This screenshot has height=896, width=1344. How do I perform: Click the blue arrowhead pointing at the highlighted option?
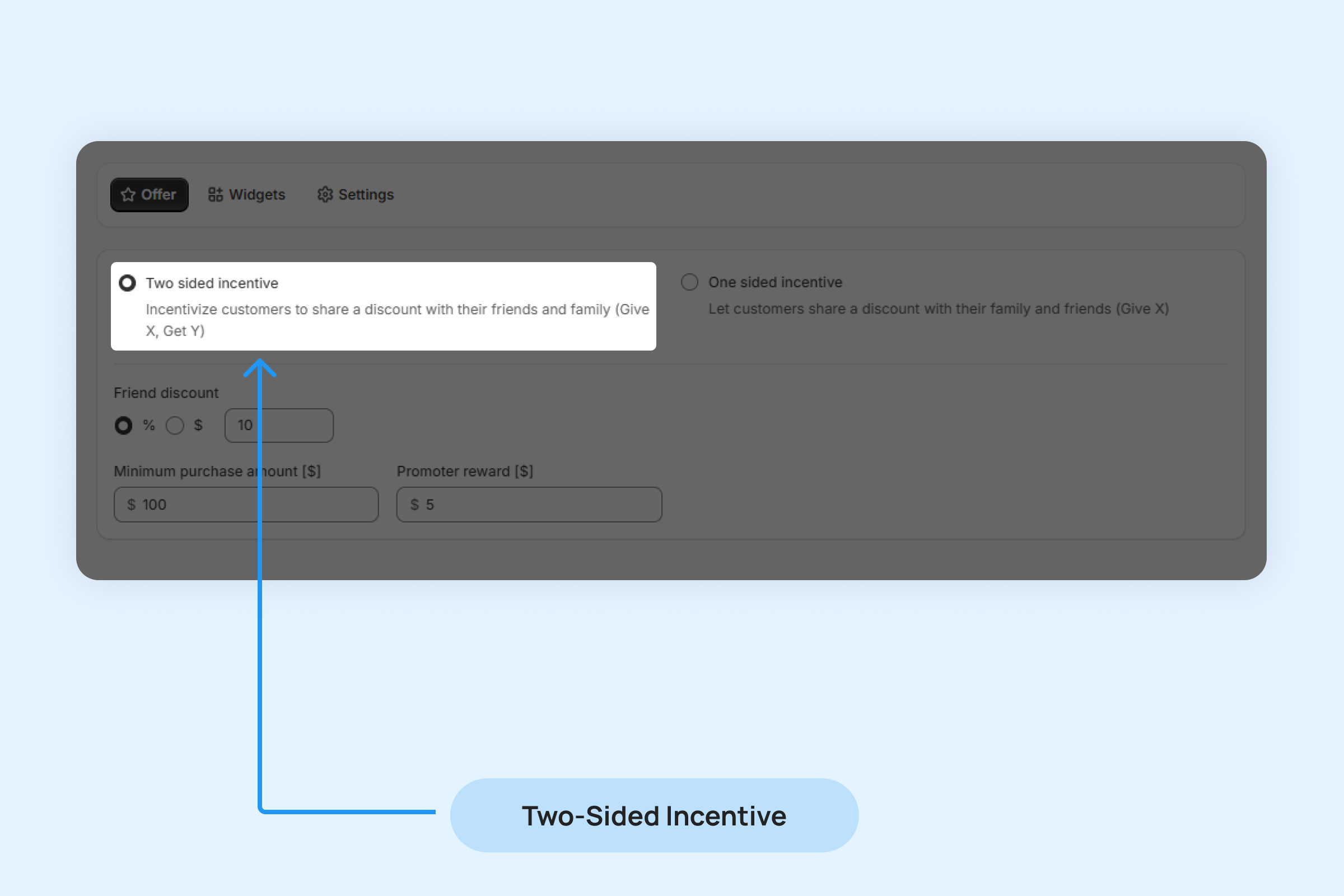click(x=260, y=367)
